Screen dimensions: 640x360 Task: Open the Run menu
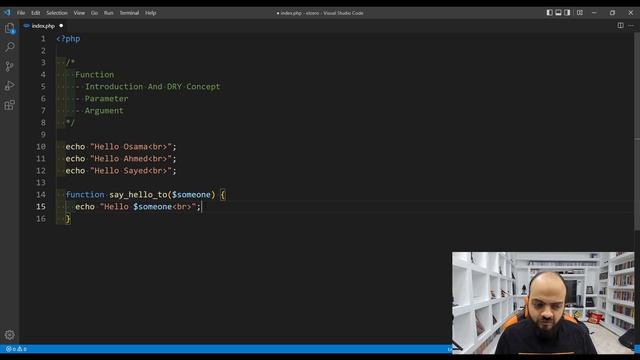click(109, 13)
